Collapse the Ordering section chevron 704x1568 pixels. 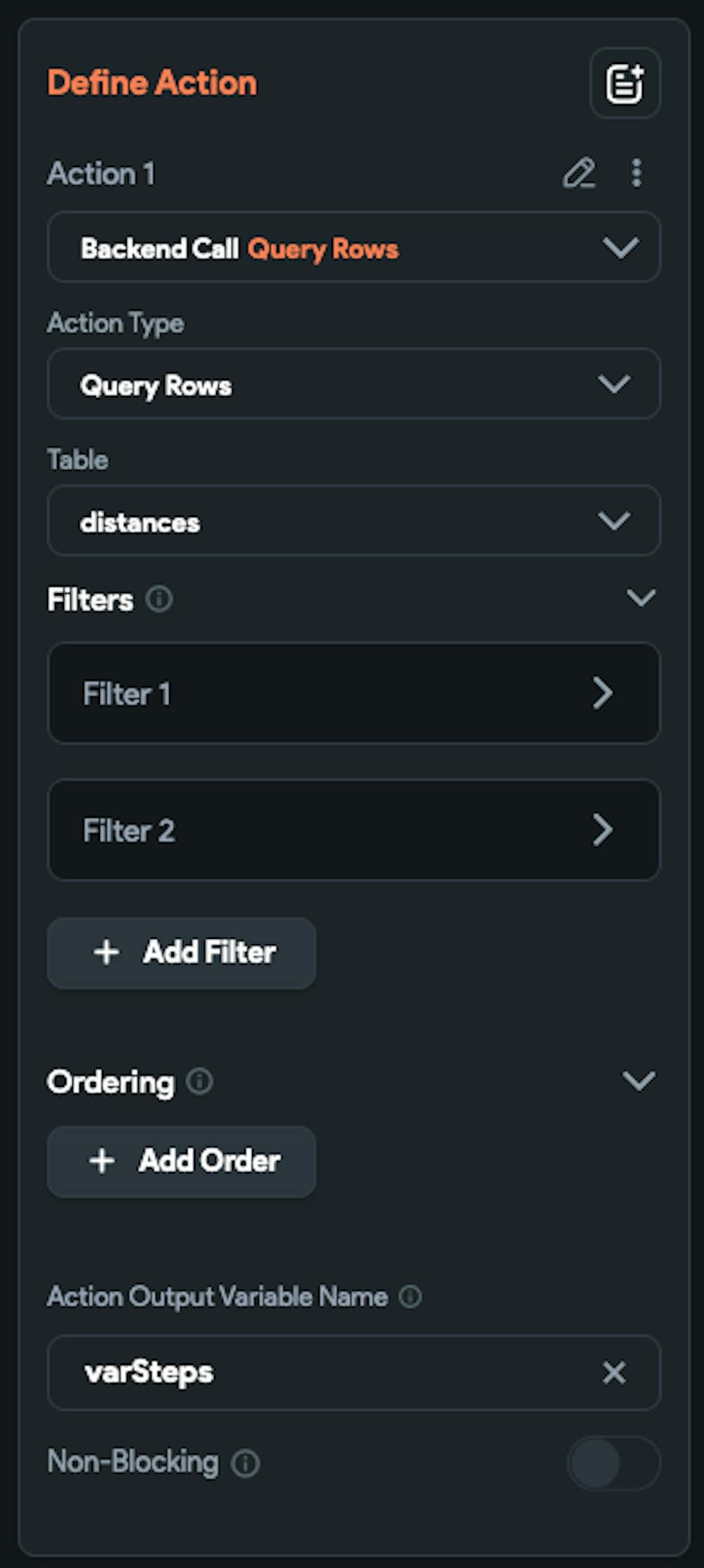(639, 1081)
